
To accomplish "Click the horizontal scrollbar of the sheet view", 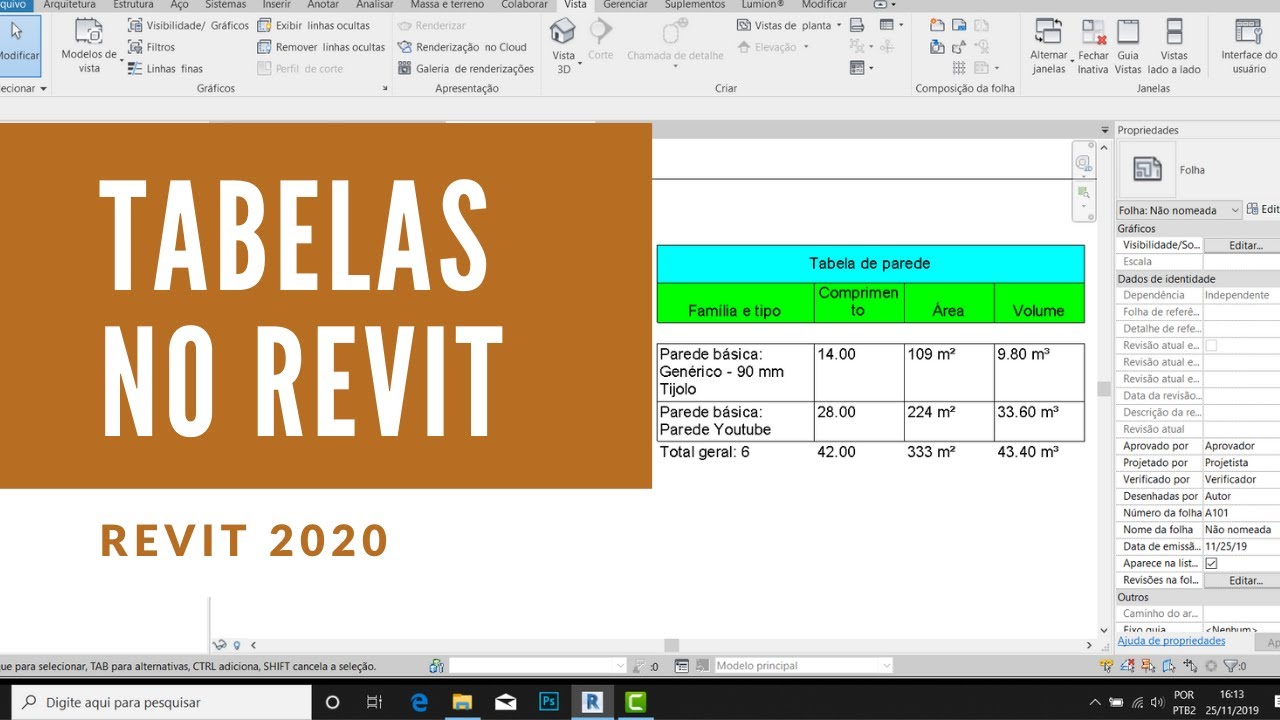I will pyautogui.click(x=672, y=646).
